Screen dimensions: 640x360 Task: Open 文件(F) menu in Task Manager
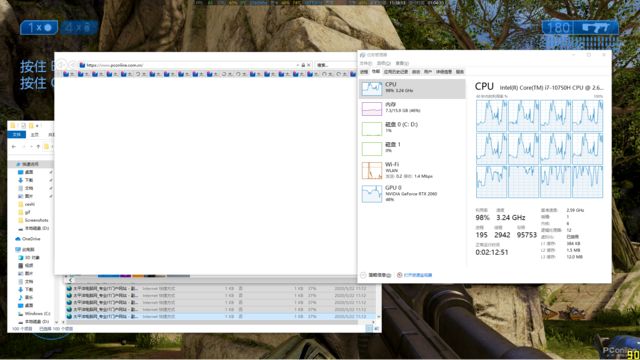pos(366,63)
